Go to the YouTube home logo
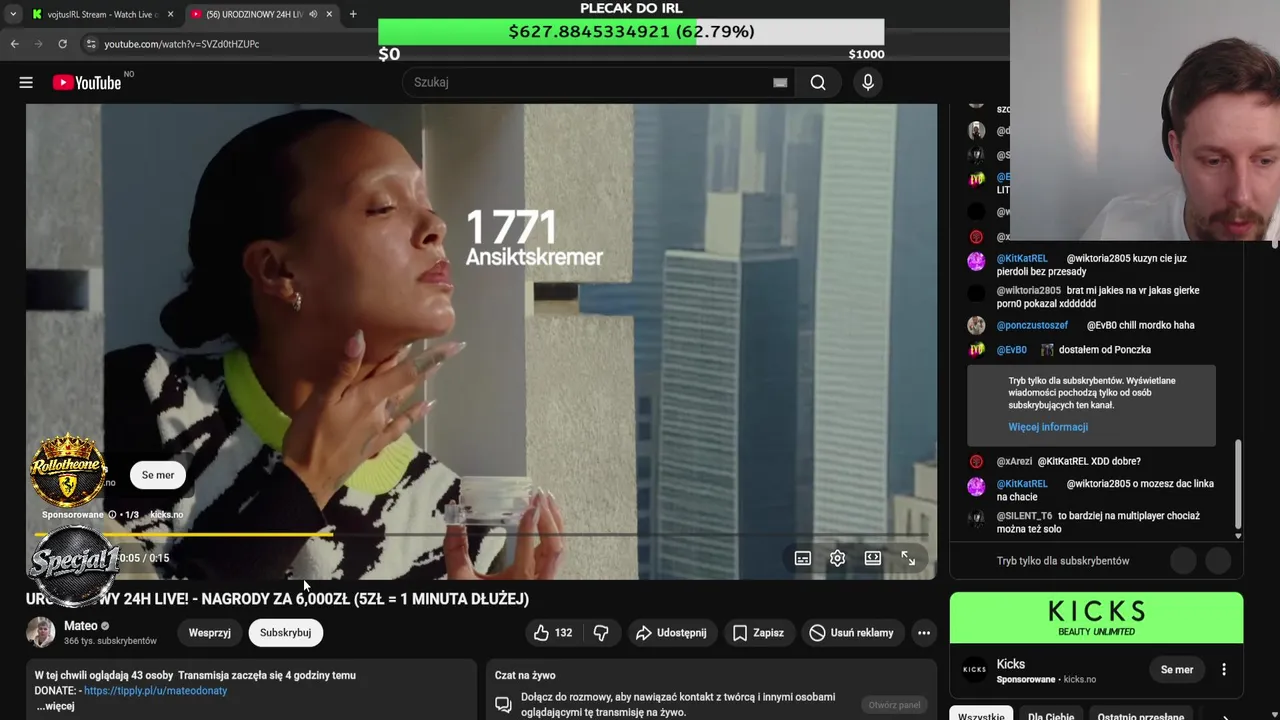This screenshot has width=1280, height=720. [x=87, y=83]
